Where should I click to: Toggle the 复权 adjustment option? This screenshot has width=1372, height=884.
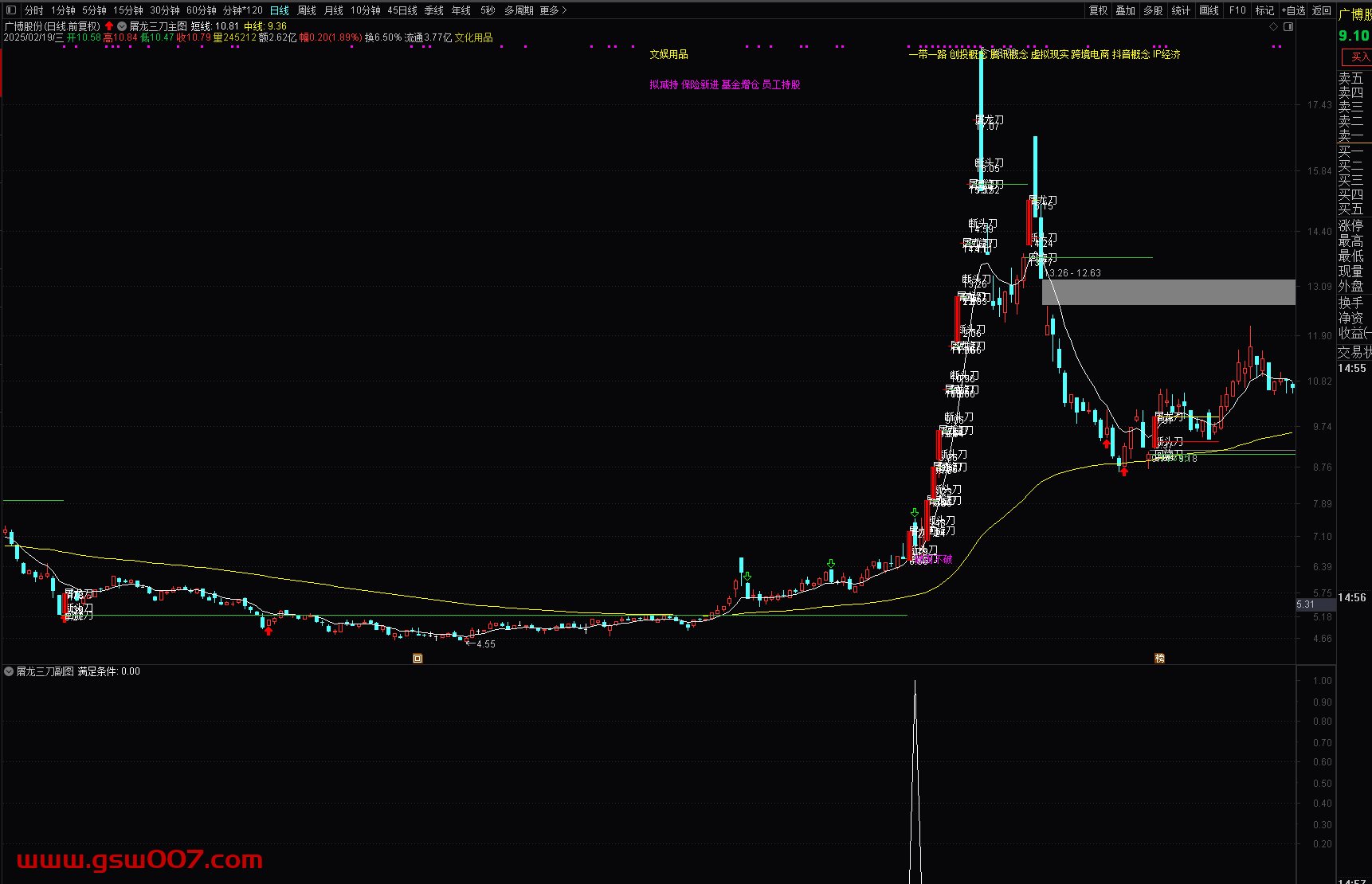click(x=1098, y=10)
